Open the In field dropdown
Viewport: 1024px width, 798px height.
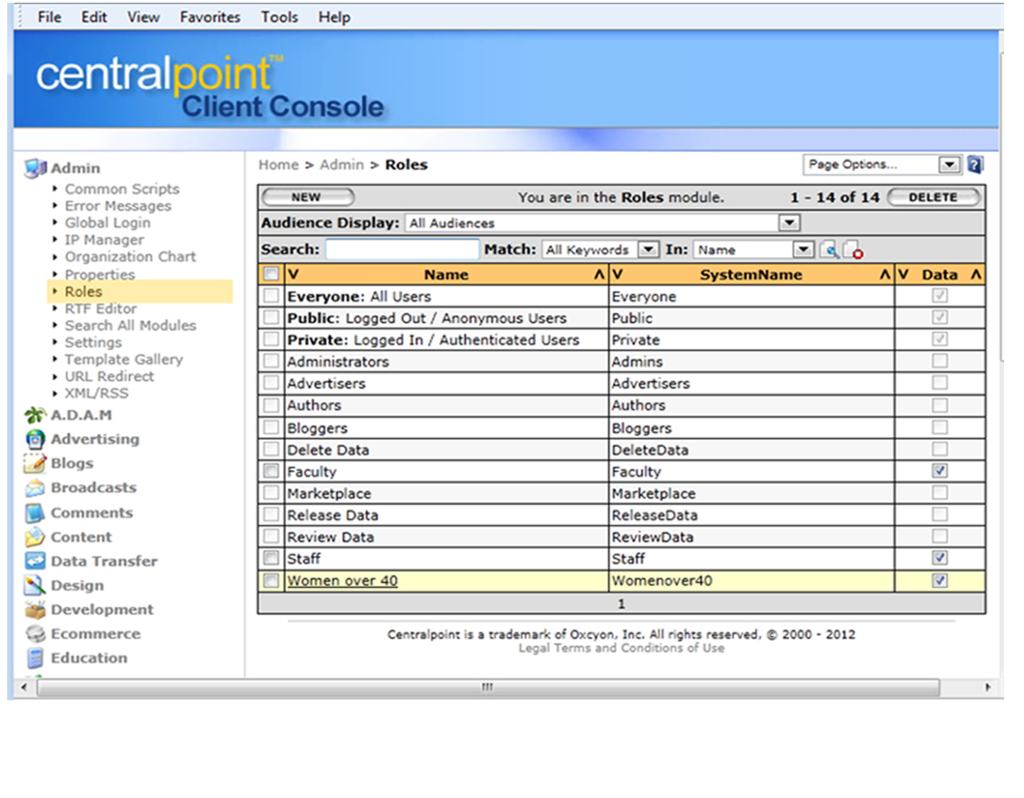(754, 249)
